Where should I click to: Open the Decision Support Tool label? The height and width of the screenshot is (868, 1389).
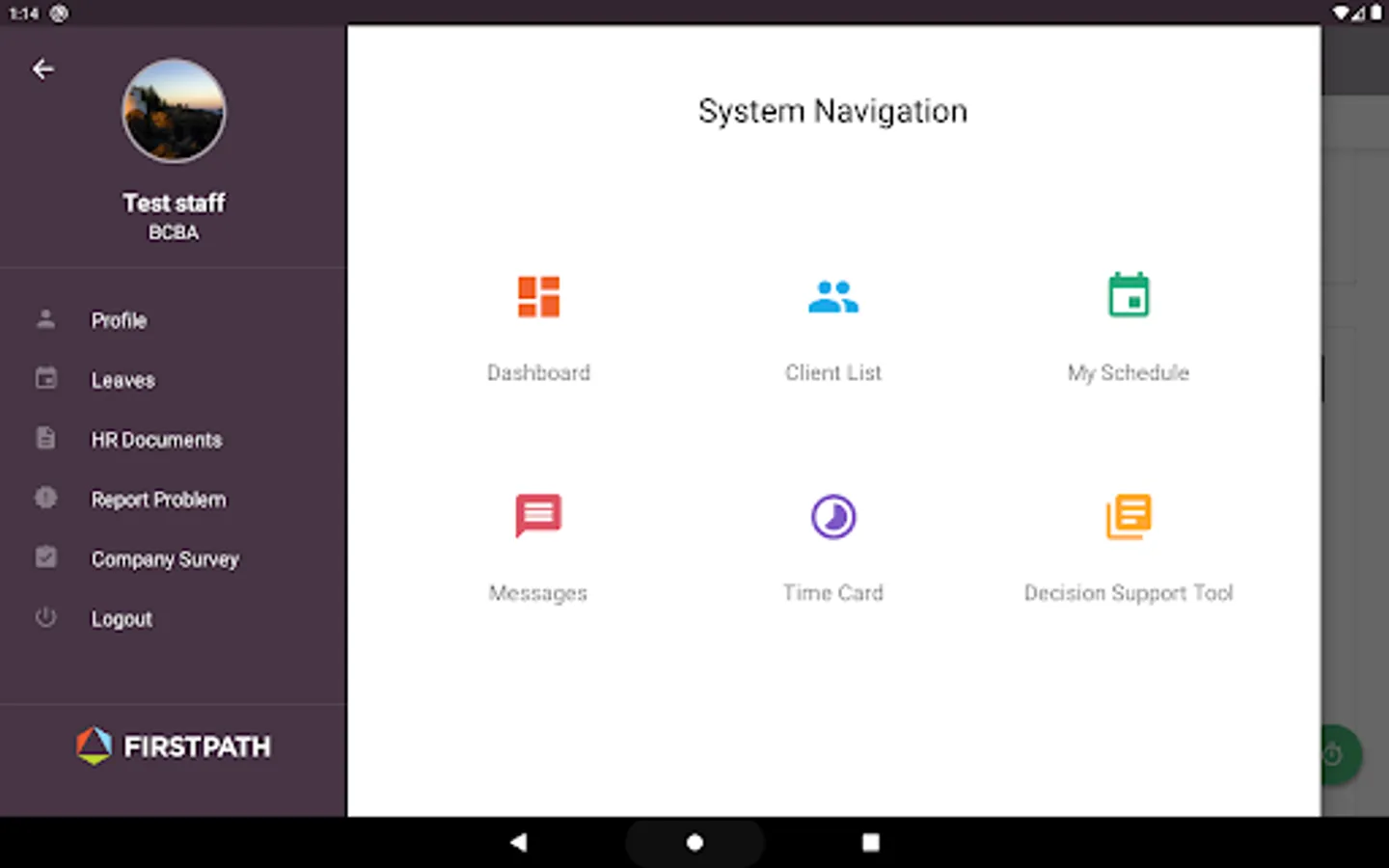(1129, 593)
